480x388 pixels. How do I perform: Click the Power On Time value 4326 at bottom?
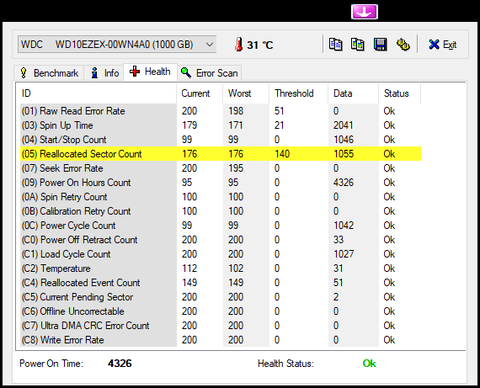point(120,363)
